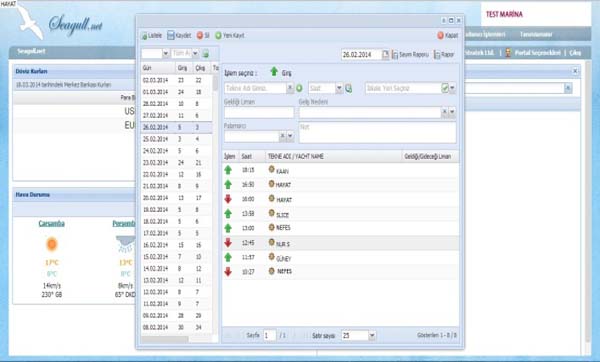
Task: Expand the İskele Yeri Seçiniz dropdown
Action: (452, 88)
